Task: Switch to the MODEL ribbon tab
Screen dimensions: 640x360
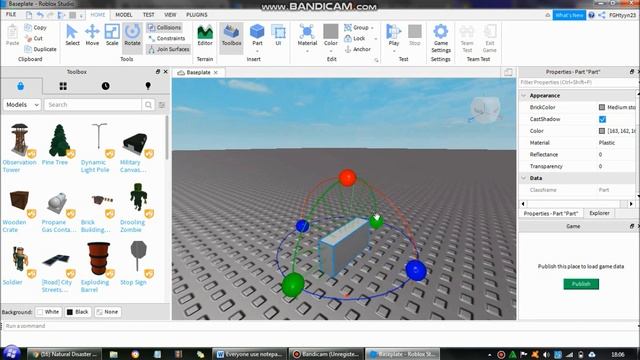Action: click(x=123, y=15)
